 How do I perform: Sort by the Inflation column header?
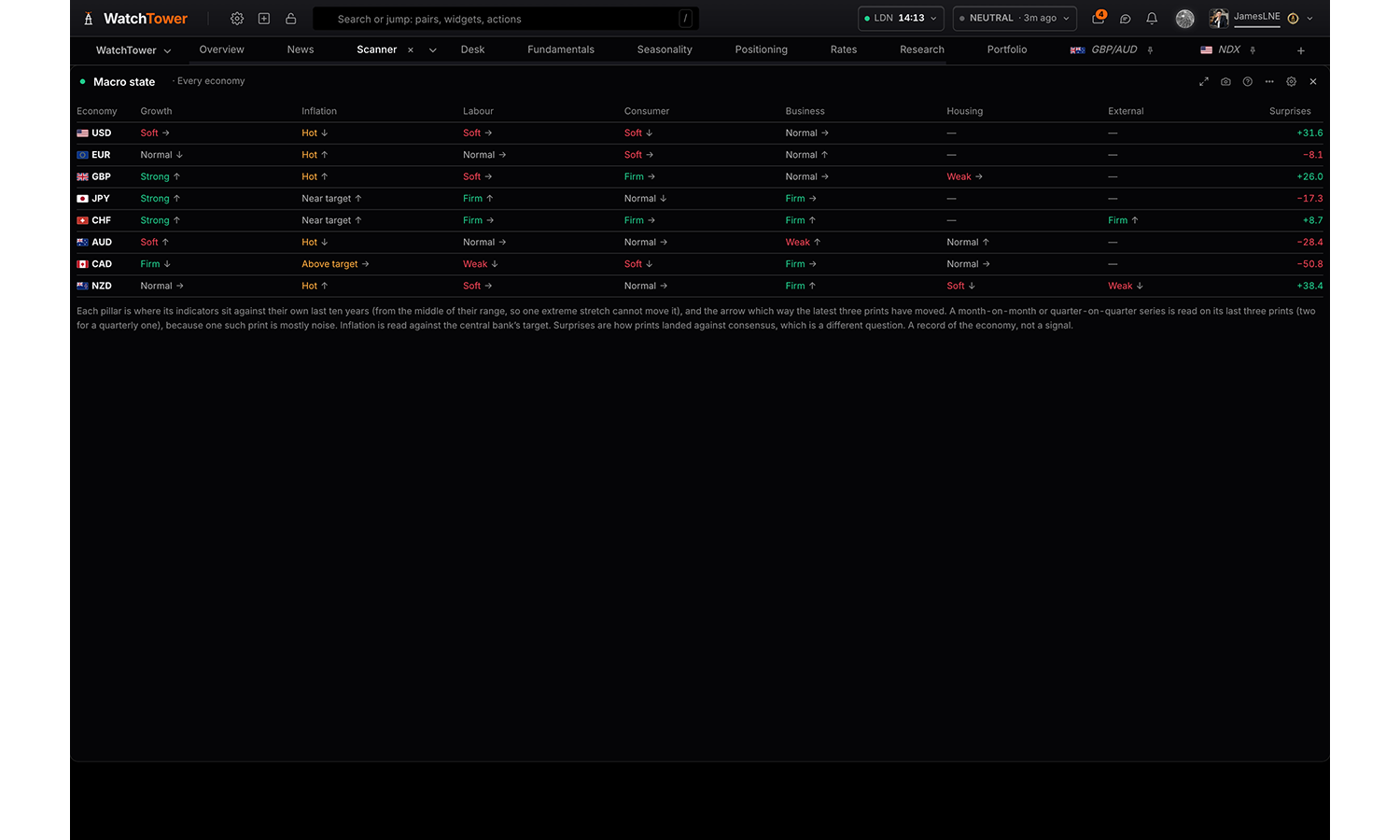click(319, 111)
